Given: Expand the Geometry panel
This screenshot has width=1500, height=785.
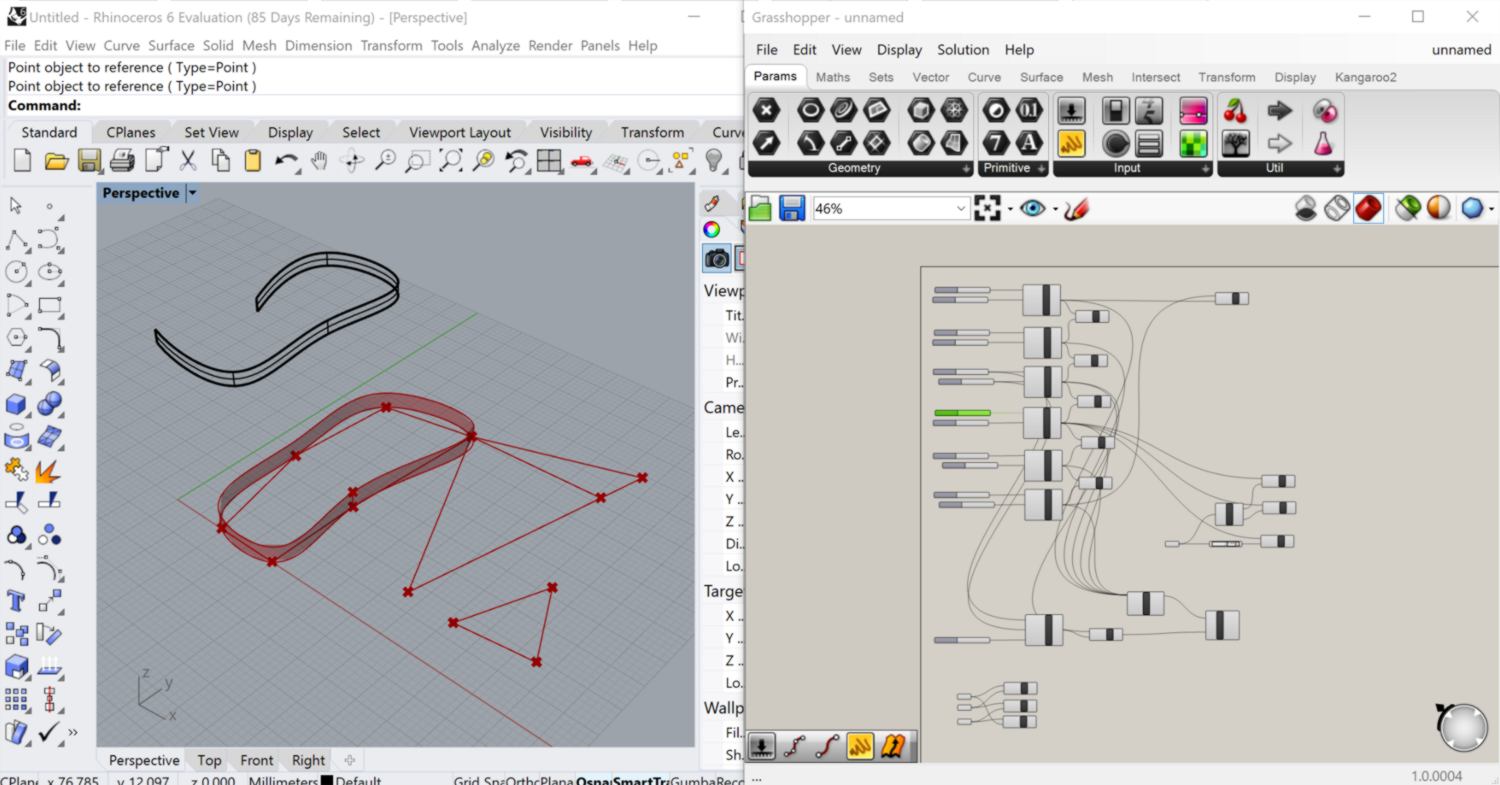Looking at the screenshot, I should [966, 169].
